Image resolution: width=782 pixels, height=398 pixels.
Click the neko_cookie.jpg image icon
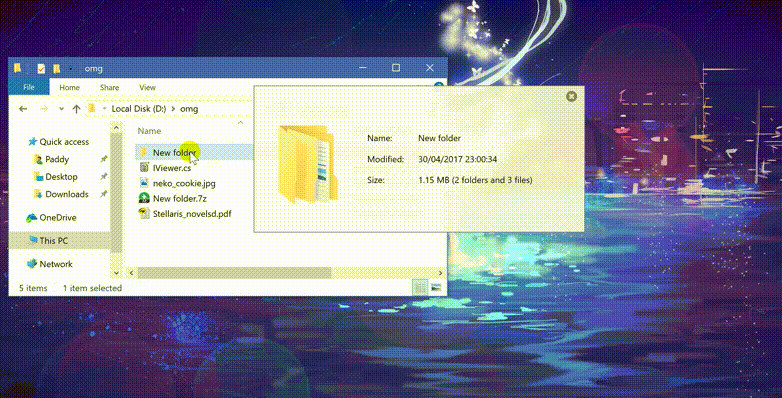(x=144, y=183)
